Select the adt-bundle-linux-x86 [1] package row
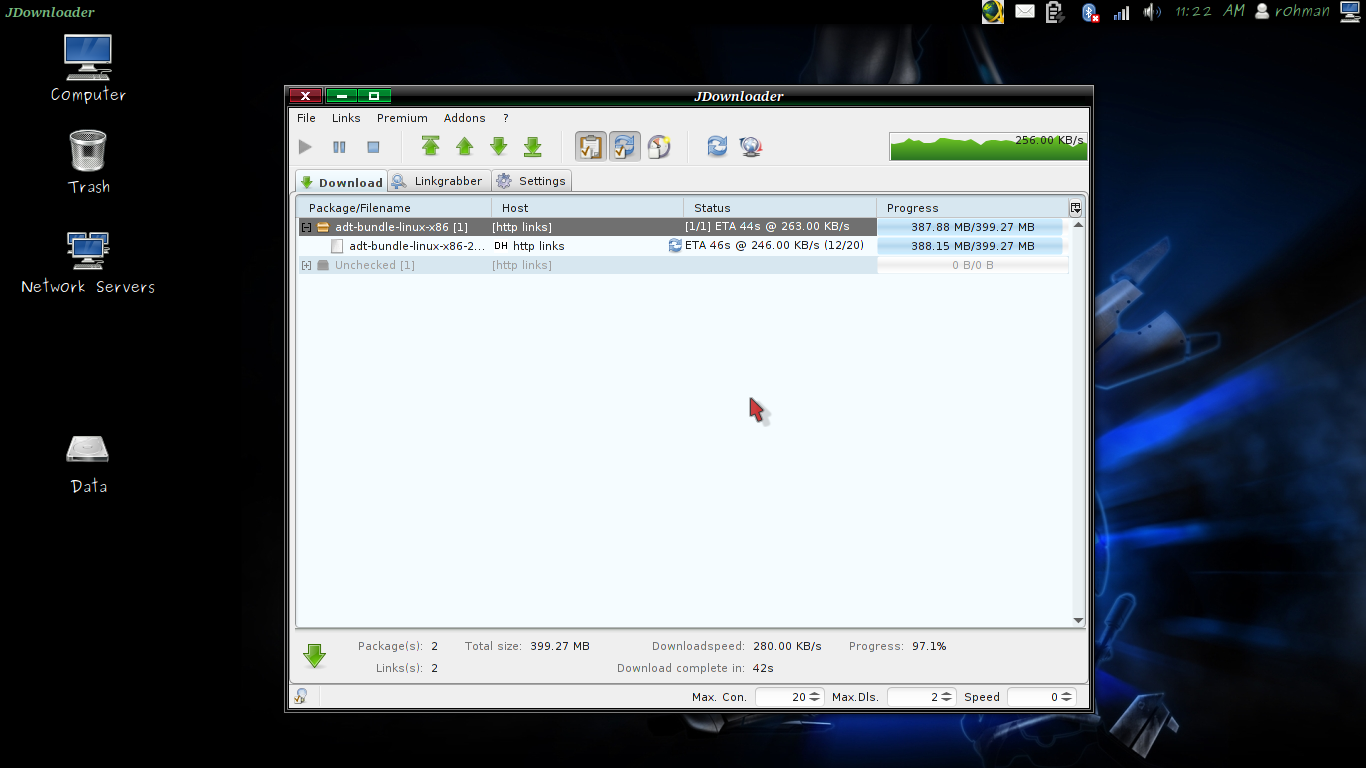This screenshot has height=768, width=1366. tap(683, 227)
